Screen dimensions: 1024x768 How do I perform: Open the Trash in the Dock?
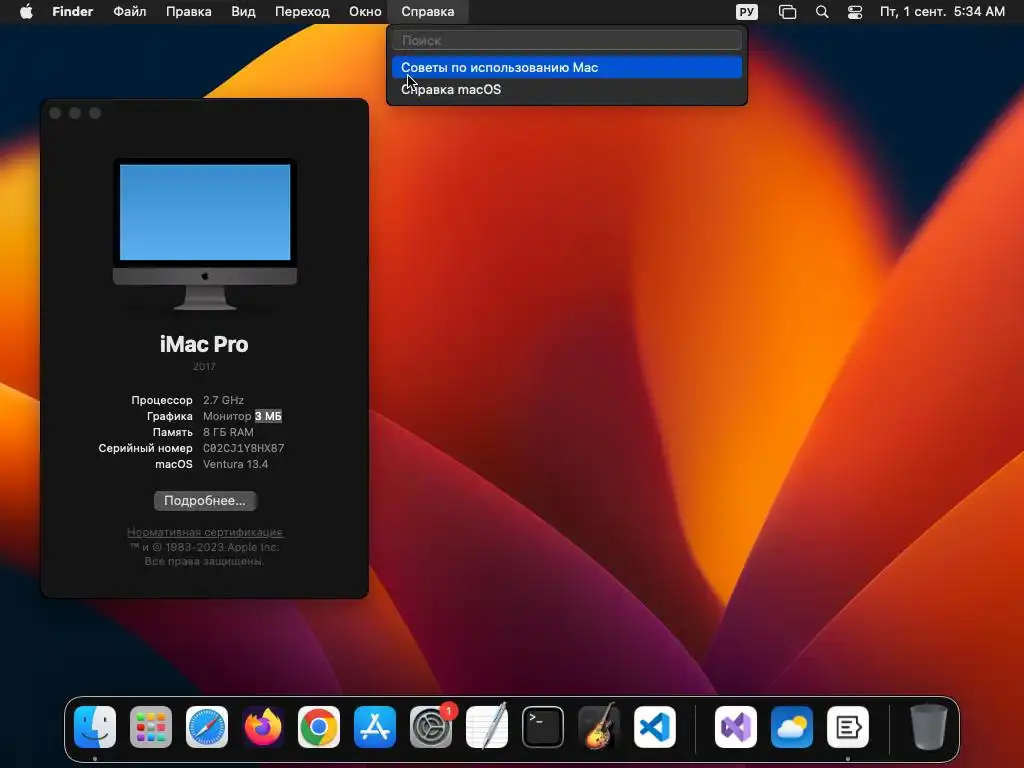[x=928, y=727]
